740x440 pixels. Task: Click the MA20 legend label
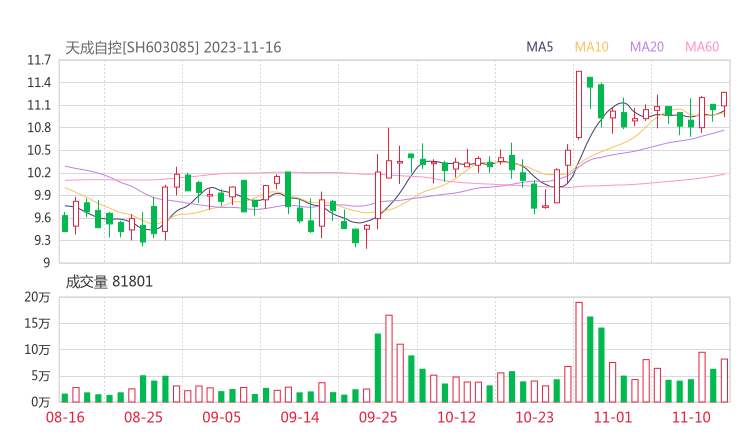pyautogui.click(x=647, y=47)
